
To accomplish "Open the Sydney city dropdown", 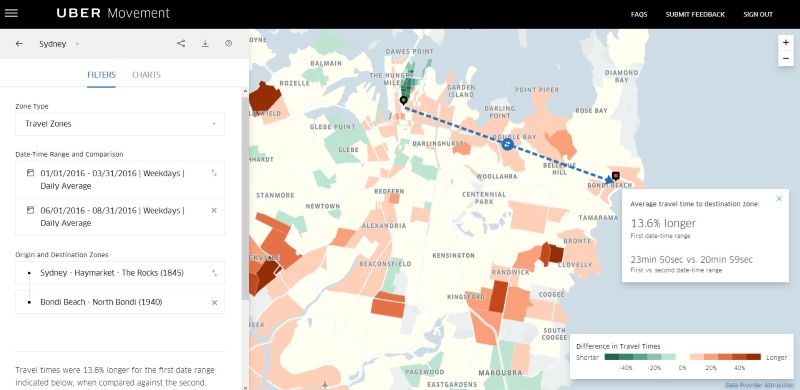I will [60, 44].
